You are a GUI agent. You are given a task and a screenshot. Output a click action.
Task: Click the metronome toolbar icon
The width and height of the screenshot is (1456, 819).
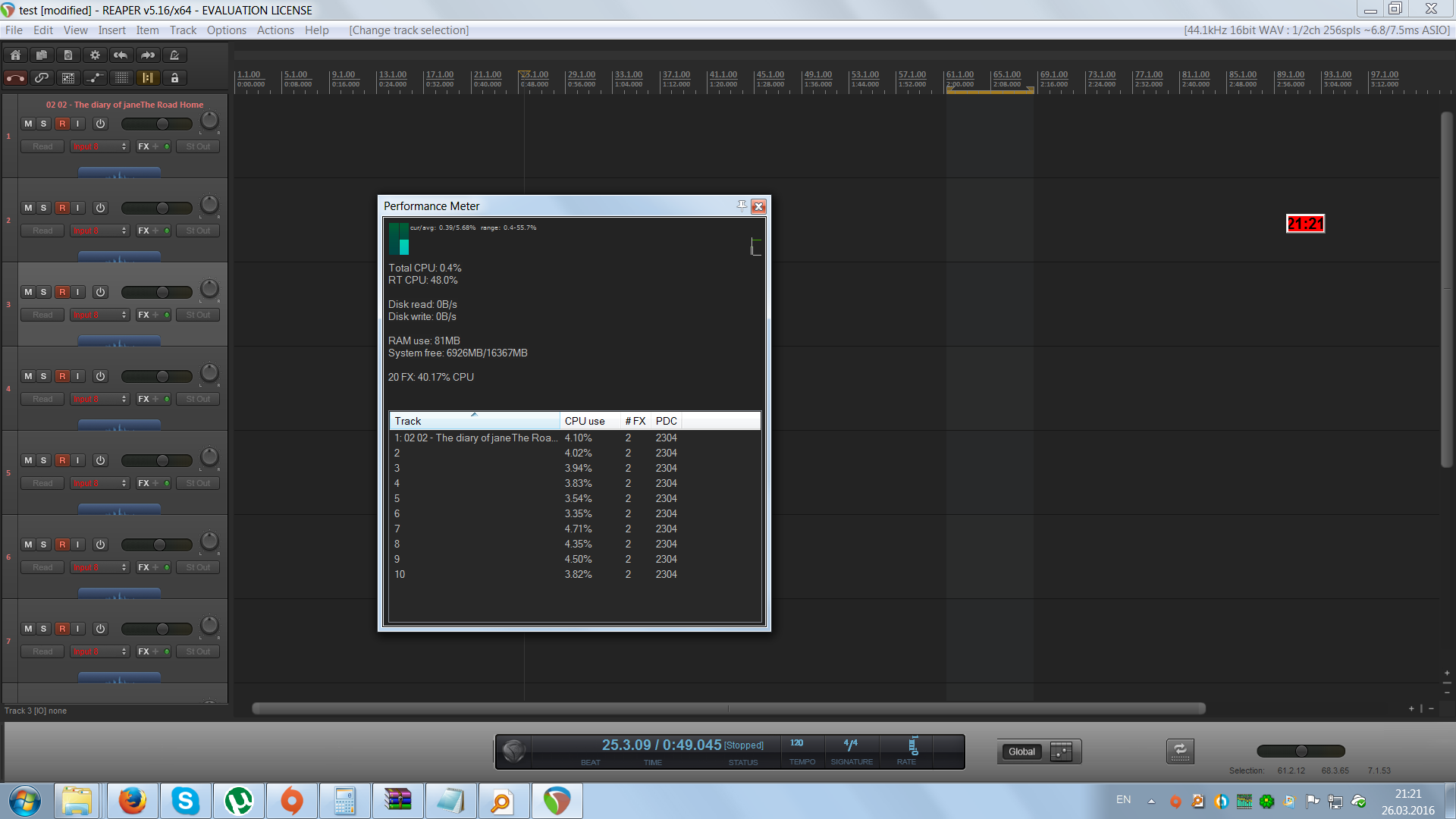coord(174,55)
